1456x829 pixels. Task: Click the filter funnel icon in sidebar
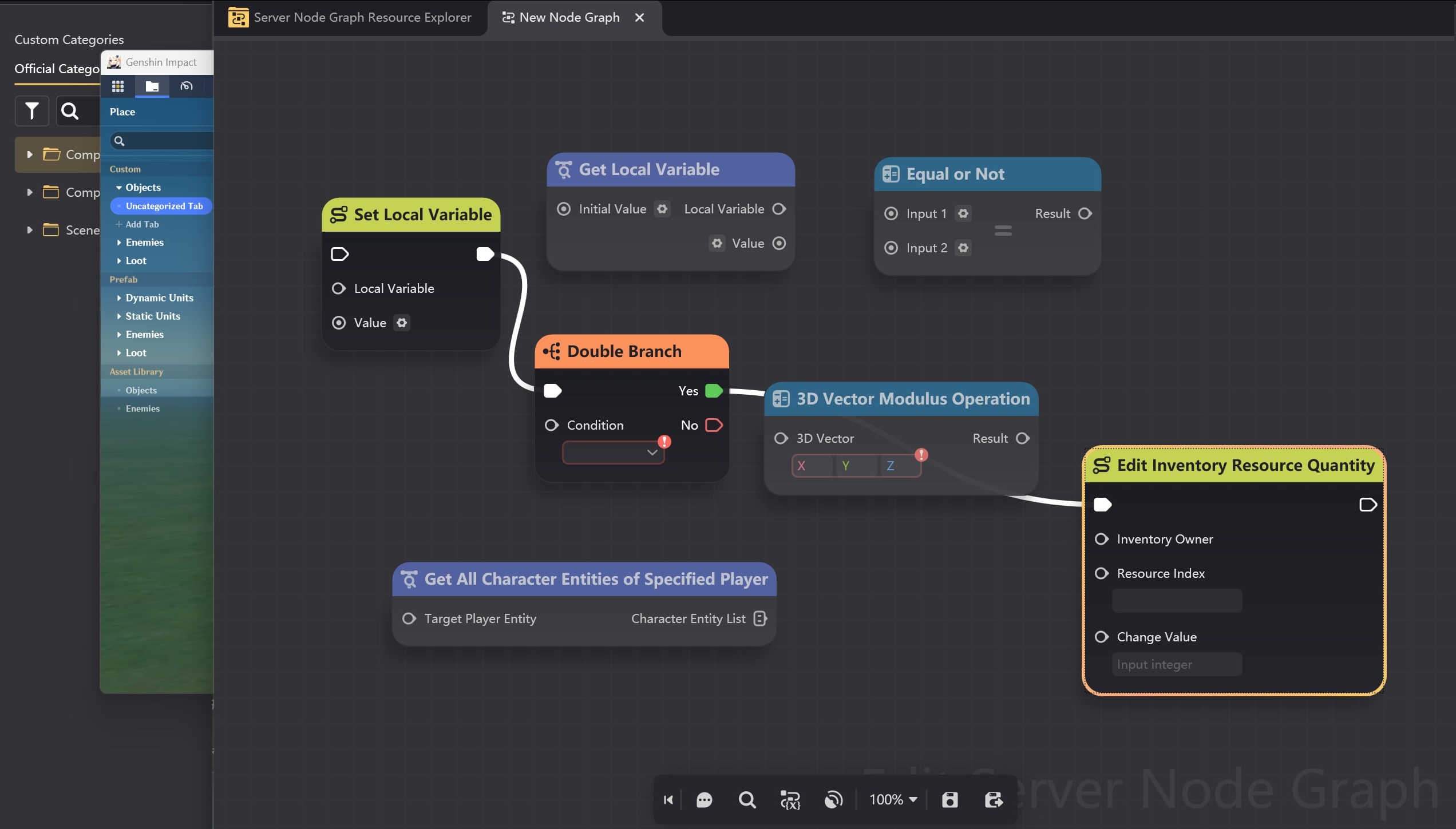click(x=32, y=110)
